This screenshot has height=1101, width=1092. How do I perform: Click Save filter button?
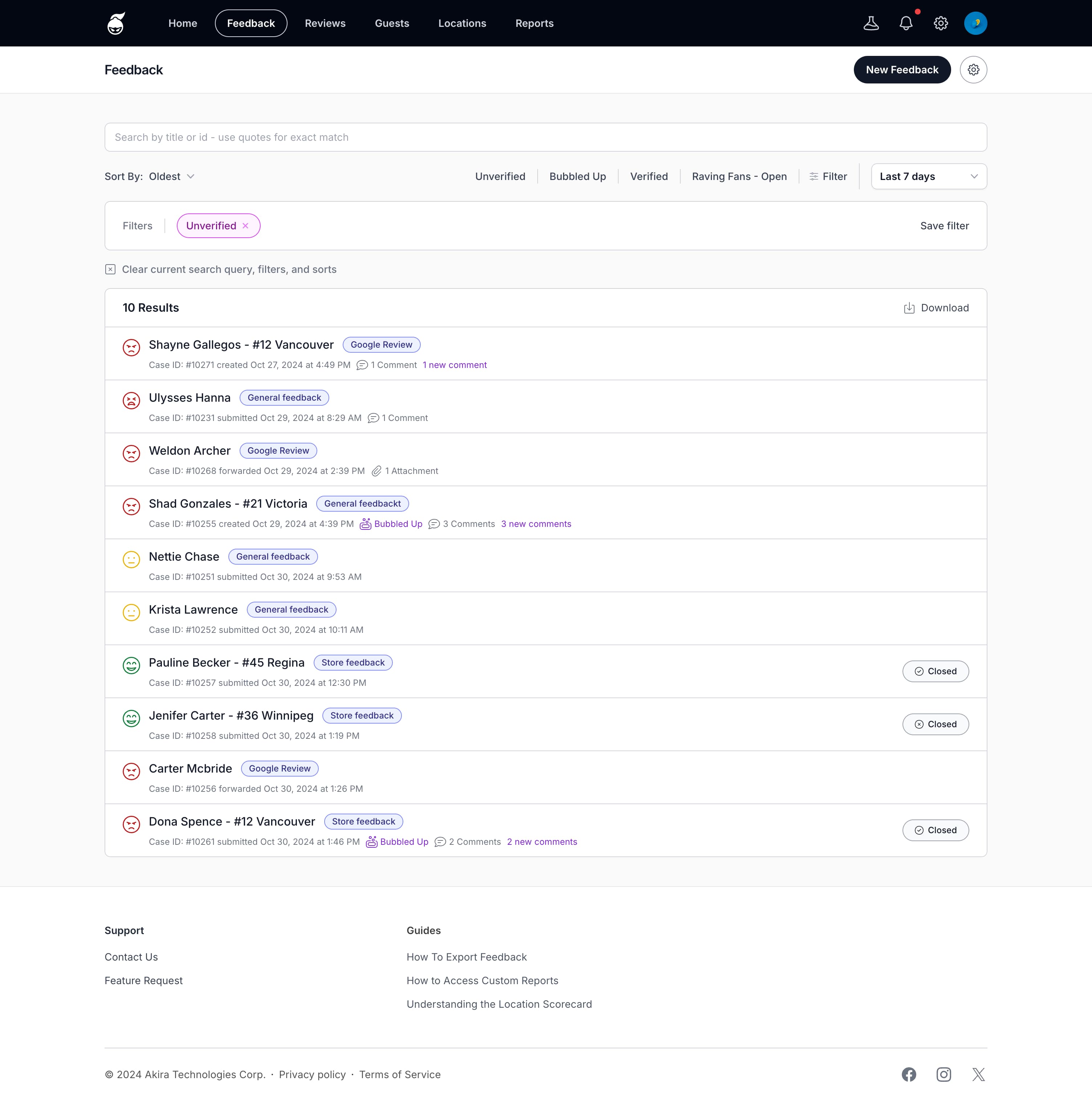pos(944,225)
